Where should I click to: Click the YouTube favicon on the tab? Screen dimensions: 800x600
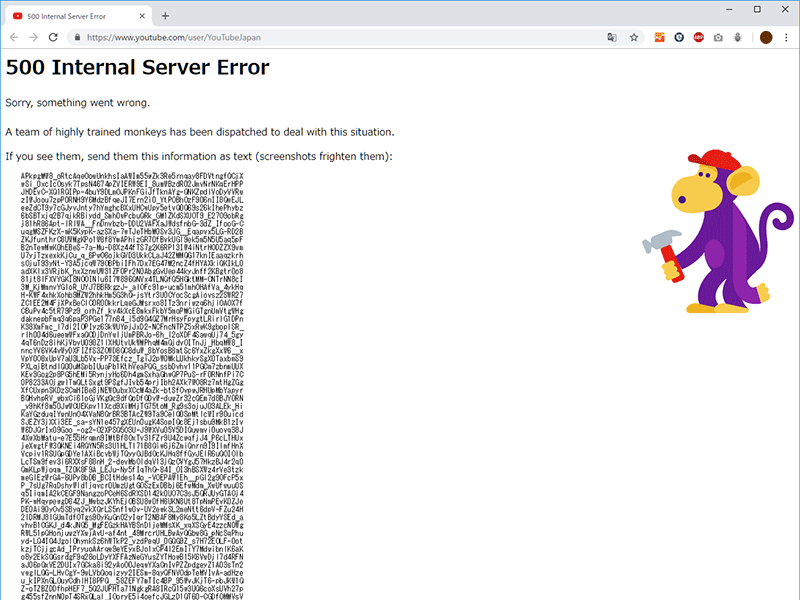tap(18, 16)
